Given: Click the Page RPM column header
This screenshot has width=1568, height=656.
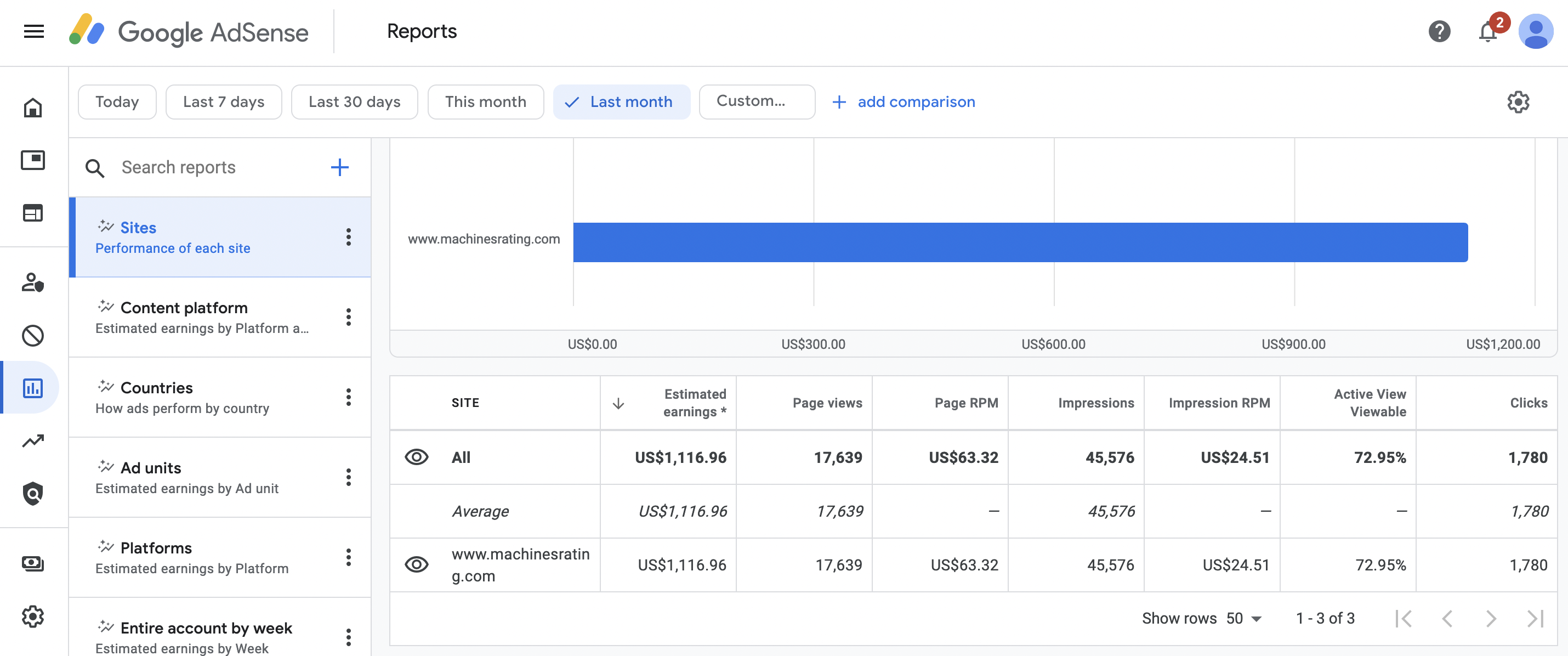Looking at the screenshot, I should click(966, 403).
